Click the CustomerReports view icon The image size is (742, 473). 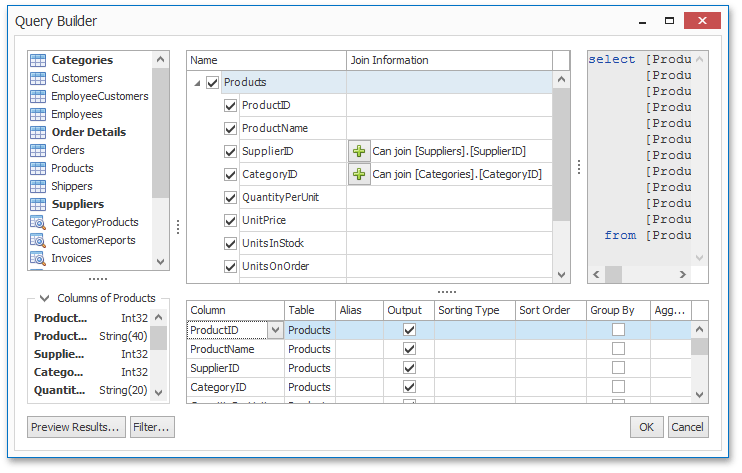[x=38, y=240]
